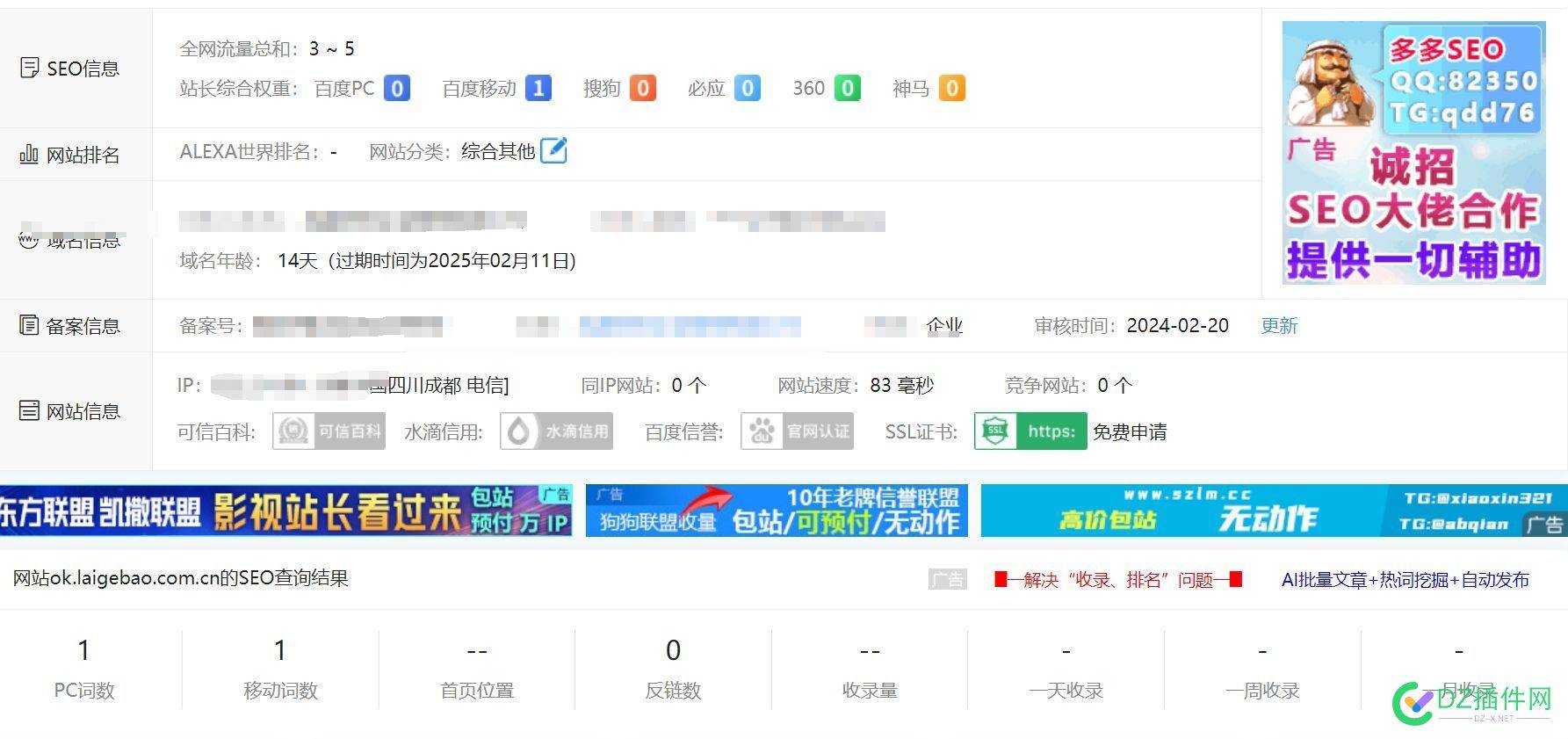Screen dimensions: 1568x739
Task: Select the 移动词数 stat cell
Action: tap(280, 669)
